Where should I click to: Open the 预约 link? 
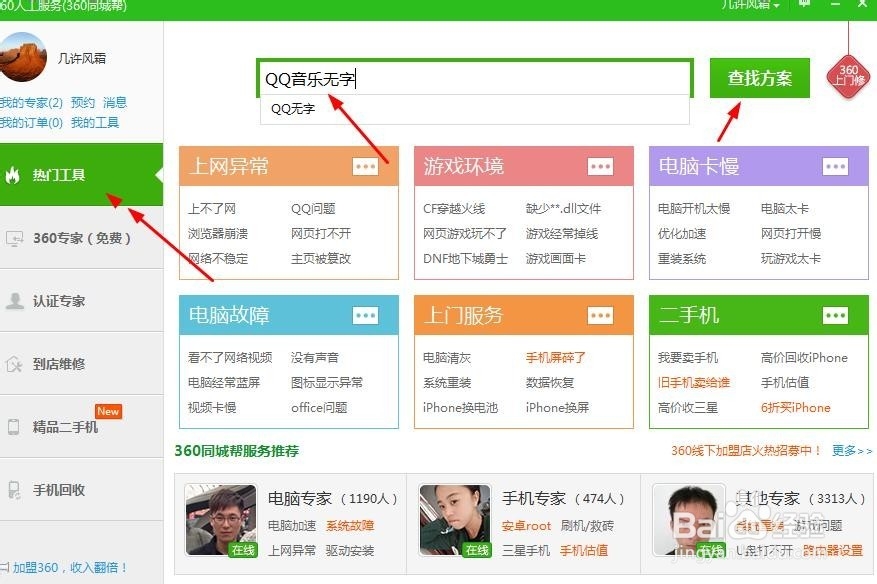coord(83,103)
